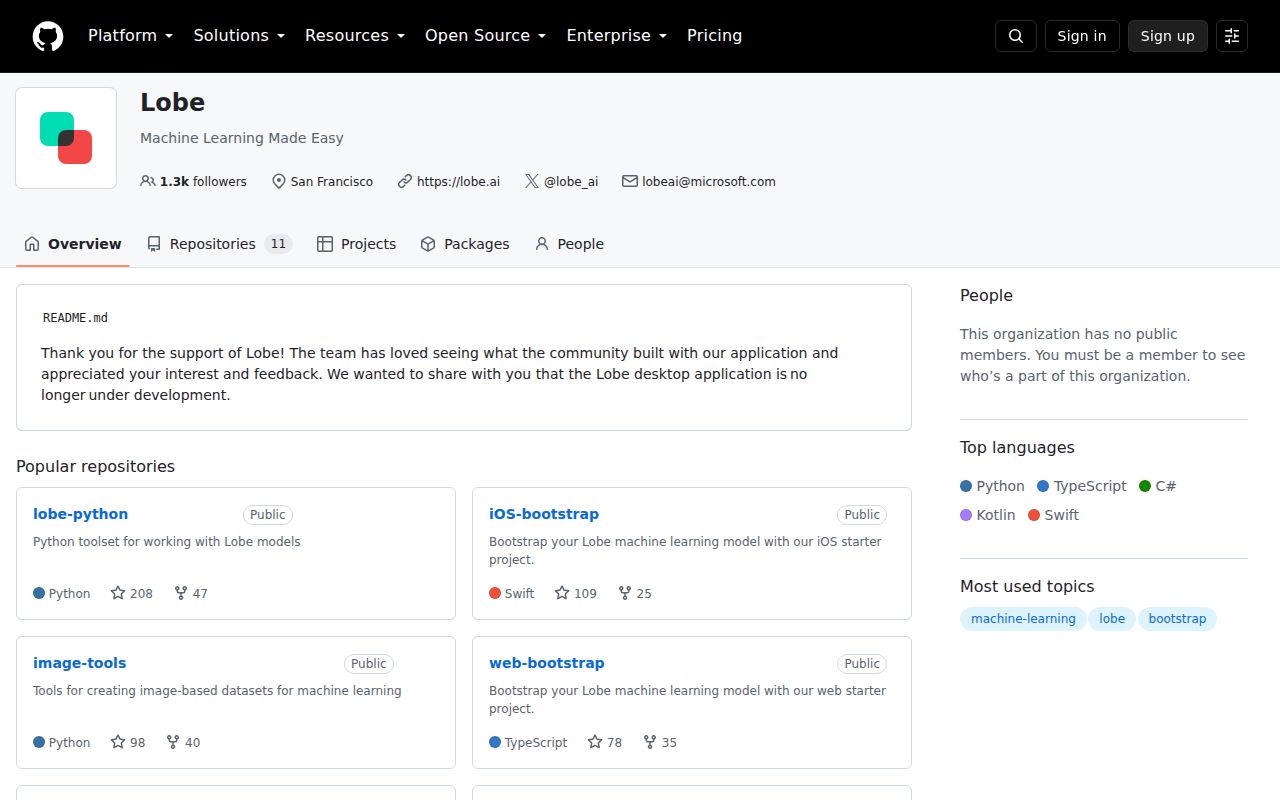This screenshot has width=1280, height=800.
Task: Click the link icon beside https://lobe.ai
Action: pyautogui.click(x=405, y=181)
